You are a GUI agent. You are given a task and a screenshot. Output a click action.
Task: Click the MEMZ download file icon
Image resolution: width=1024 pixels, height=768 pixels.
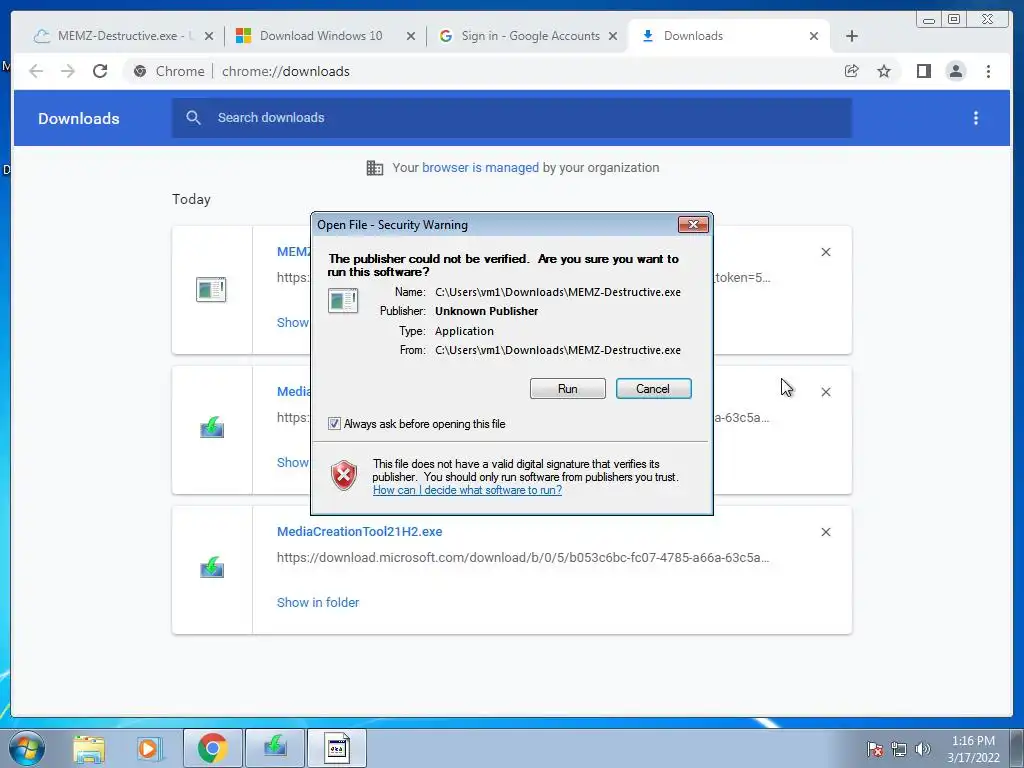[211, 289]
